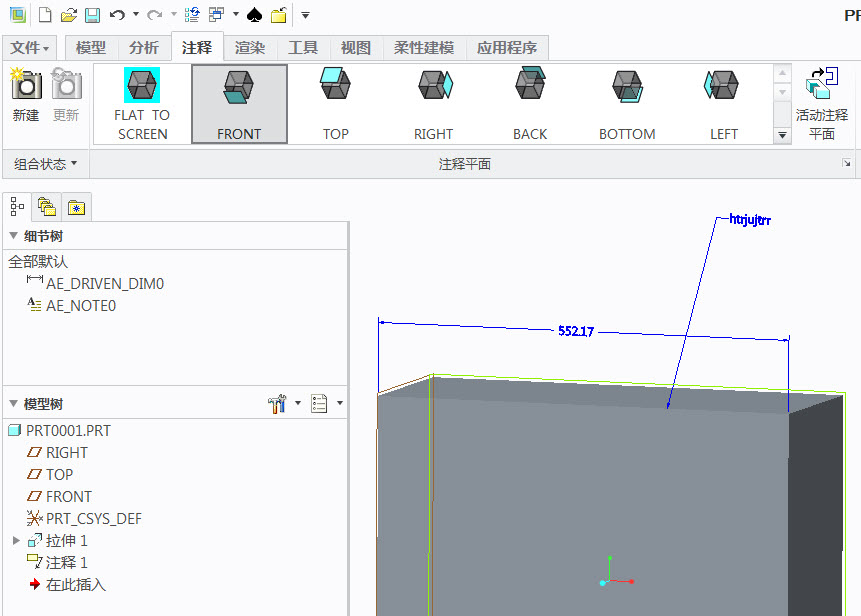Click the New file icon
Screen dimensions: 861x616
[44, 15]
